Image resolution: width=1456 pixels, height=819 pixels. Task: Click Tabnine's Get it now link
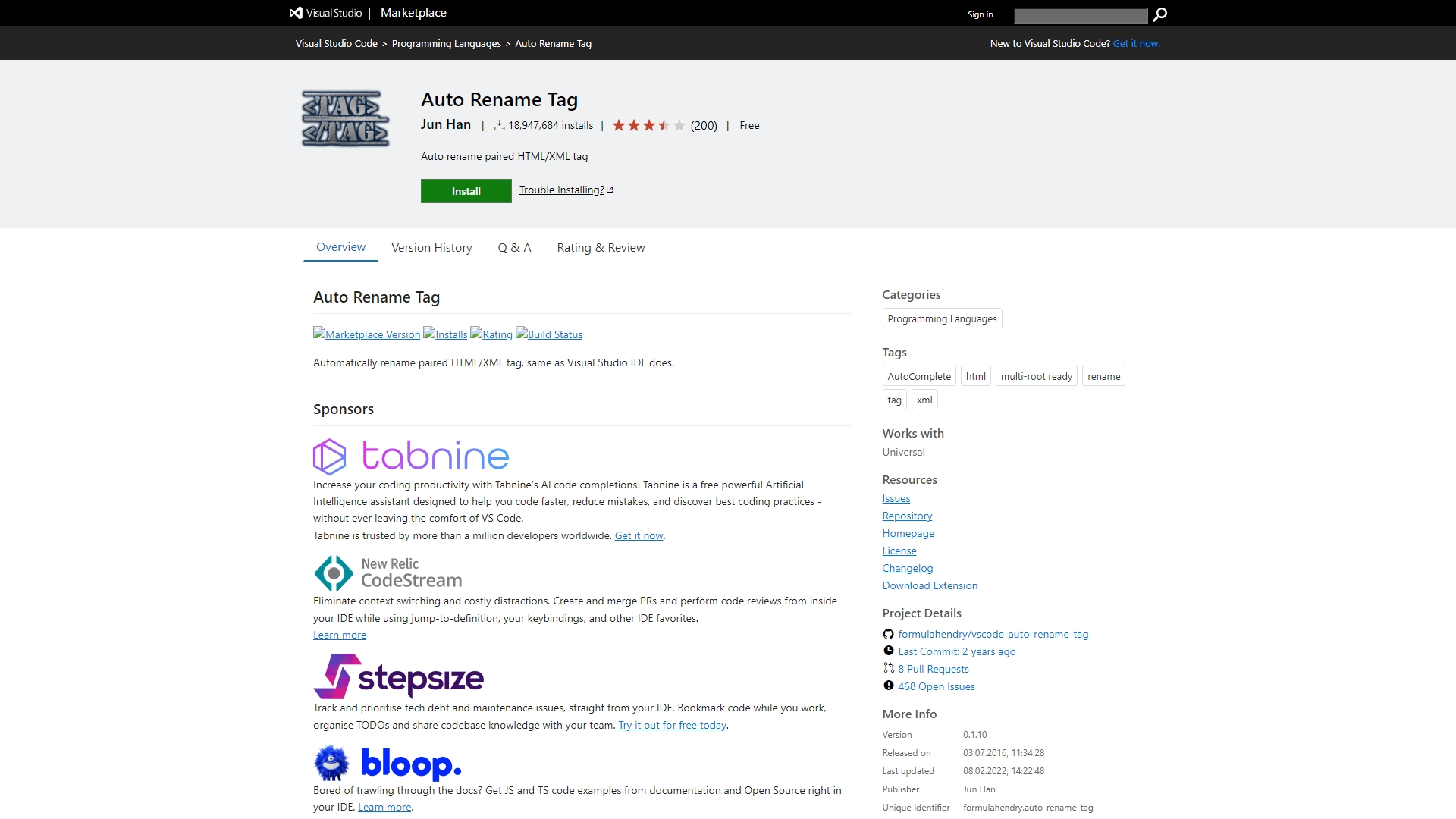[x=639, y=536]
